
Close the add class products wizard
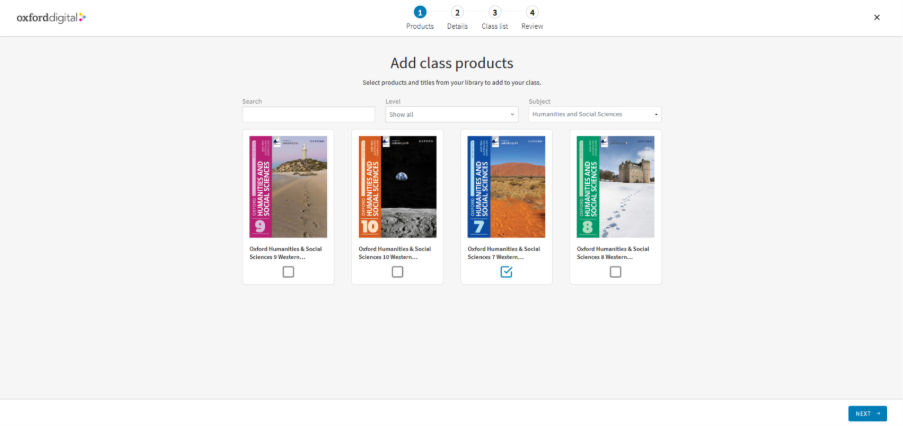coord(877,17)
